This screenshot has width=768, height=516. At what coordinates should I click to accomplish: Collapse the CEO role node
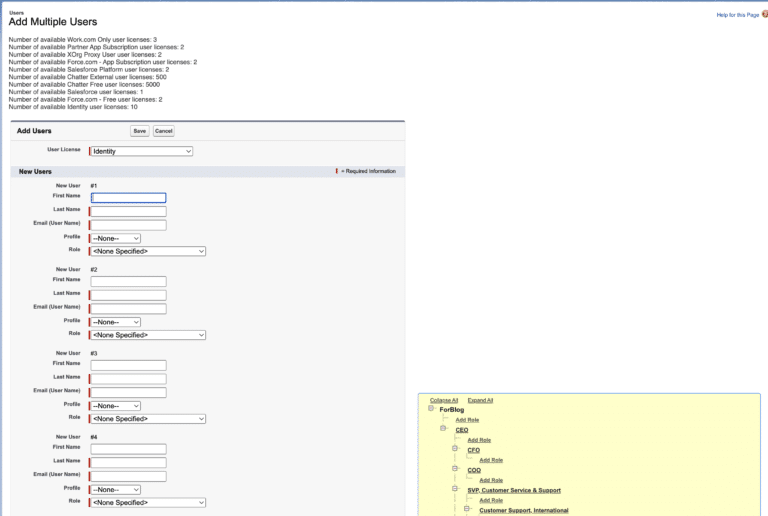point(443,428)
